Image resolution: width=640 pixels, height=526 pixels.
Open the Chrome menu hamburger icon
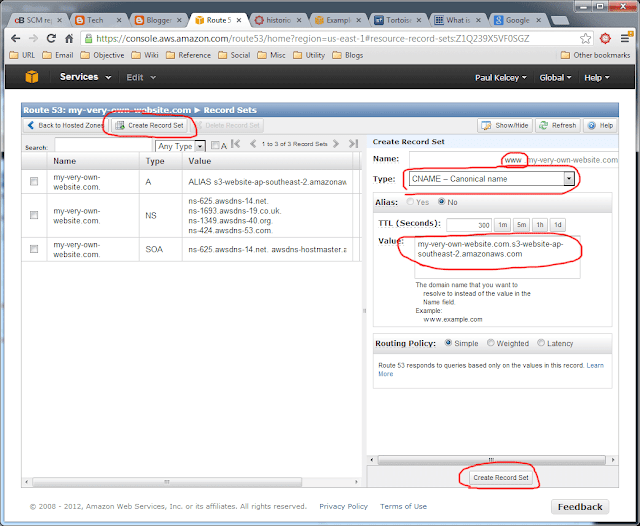[625, 39]
